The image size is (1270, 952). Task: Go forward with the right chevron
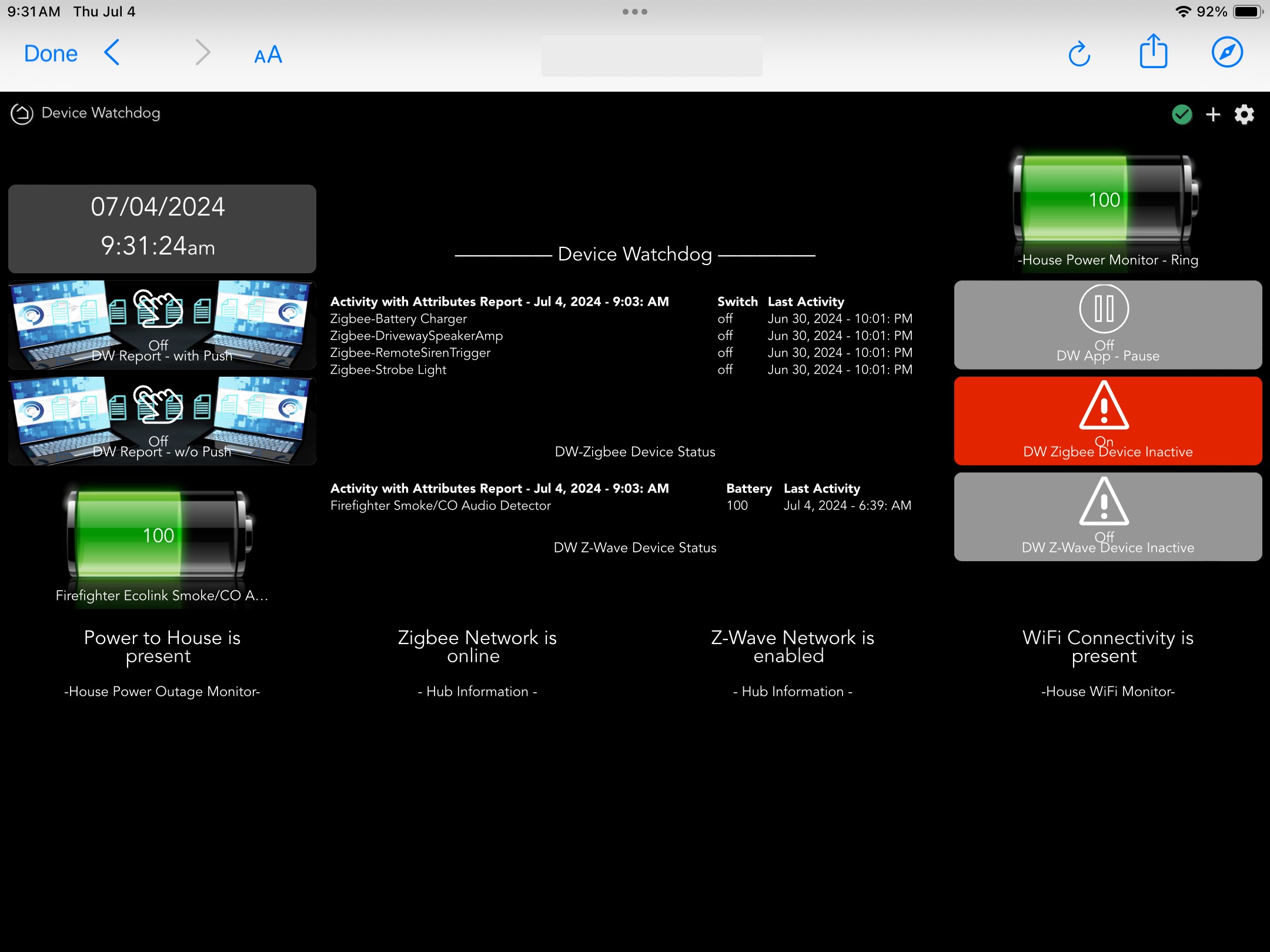tap(202, 53)
